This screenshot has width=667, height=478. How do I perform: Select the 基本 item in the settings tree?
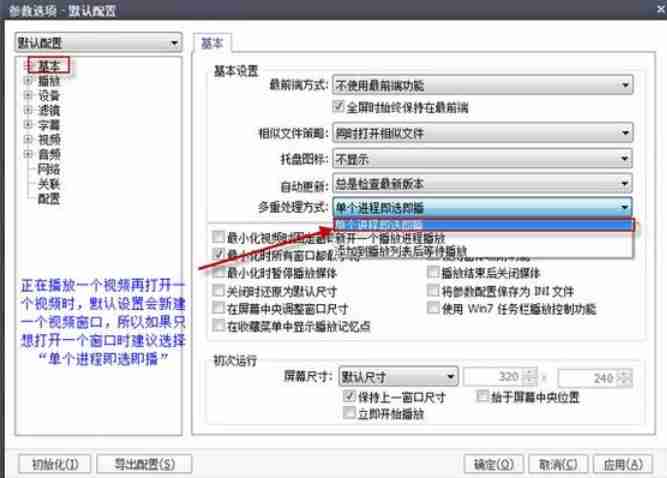coord(49,66)
